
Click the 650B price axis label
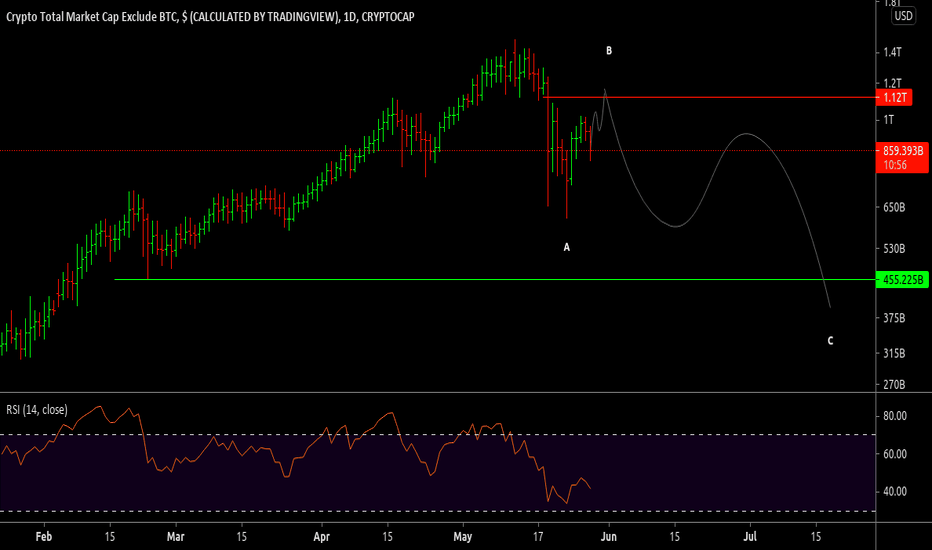[894, 208]
